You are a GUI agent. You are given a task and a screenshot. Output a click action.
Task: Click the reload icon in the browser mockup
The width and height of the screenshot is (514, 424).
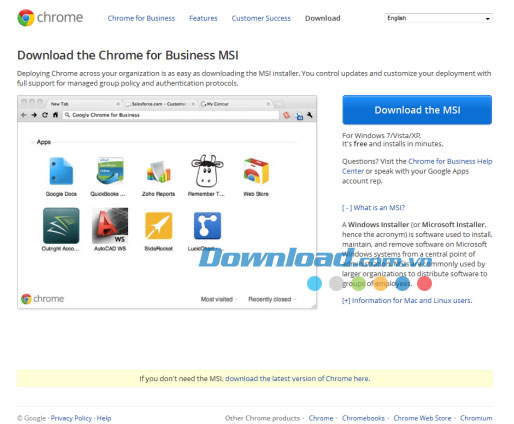tap(45, 115)
